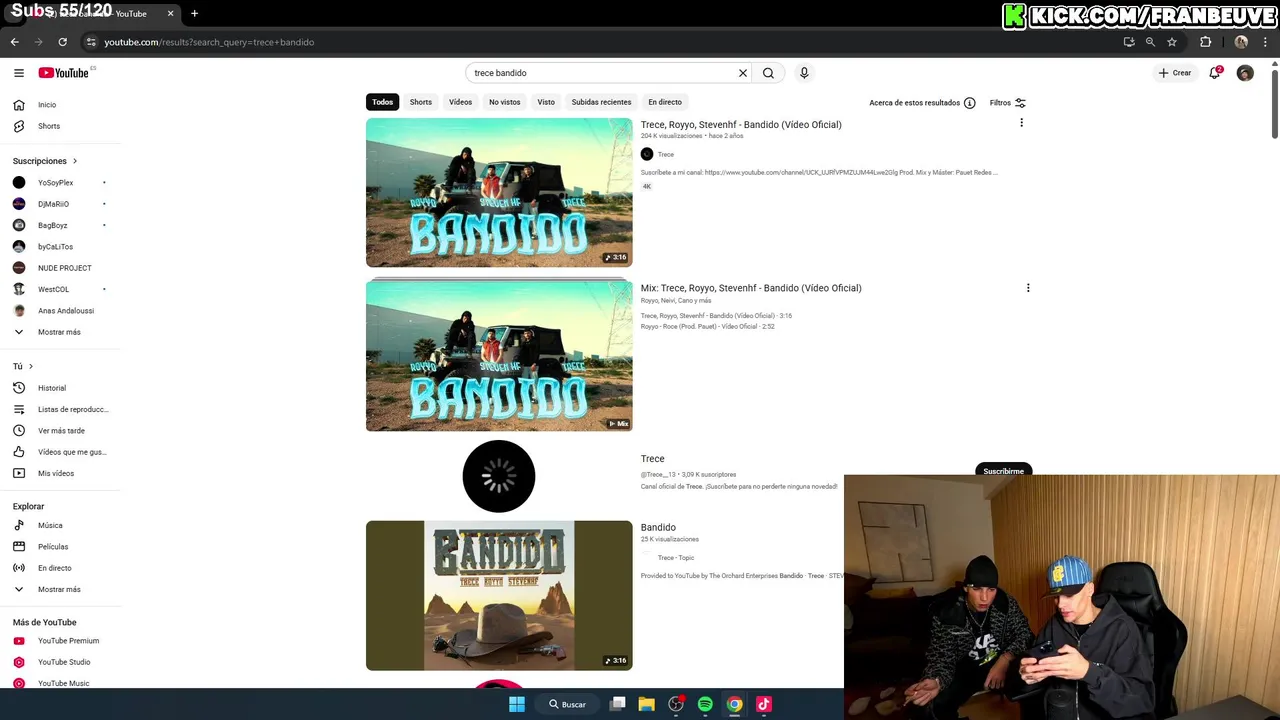Image resolution: width=1280 pixels, height=720 pixels.
Task: Open options for the Bandido Vídeo Oficial result
Action: coord(1021,123)
